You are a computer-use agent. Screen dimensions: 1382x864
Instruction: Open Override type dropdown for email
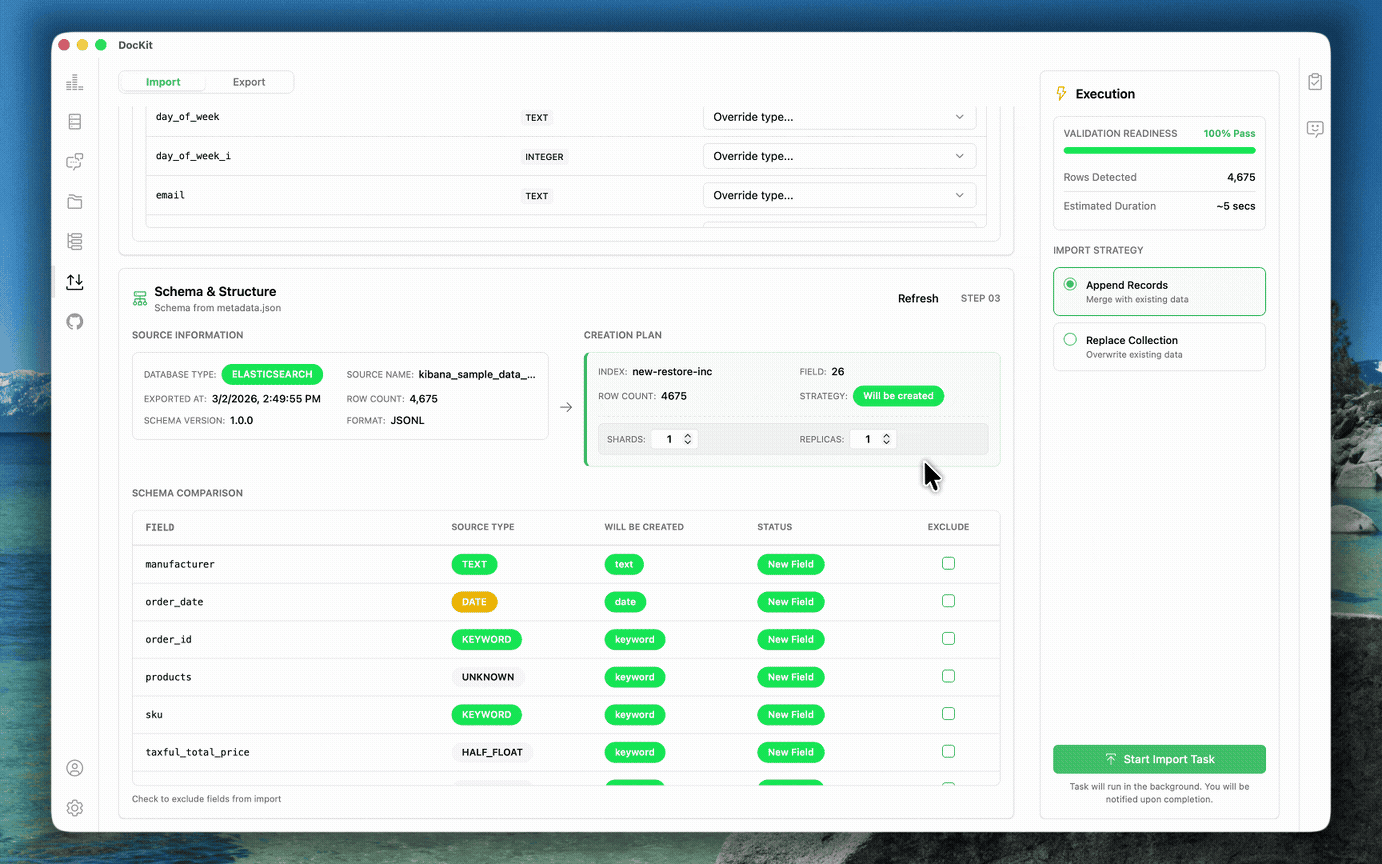point(839,195)
